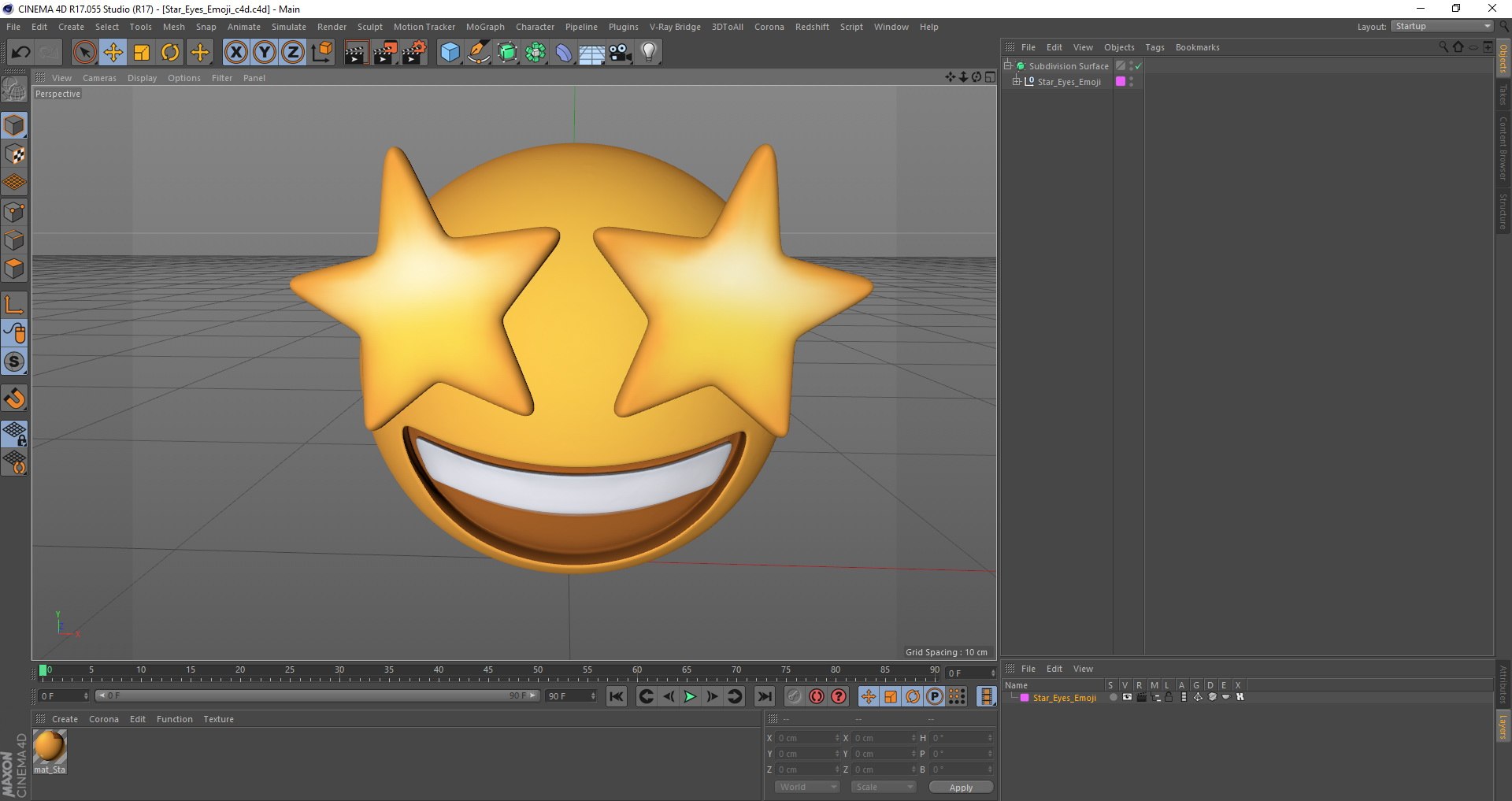The image size is (1512, 801).
Task: Open the Material Manager Create menu
Action: pyautogui.click(x=65, y=719)
